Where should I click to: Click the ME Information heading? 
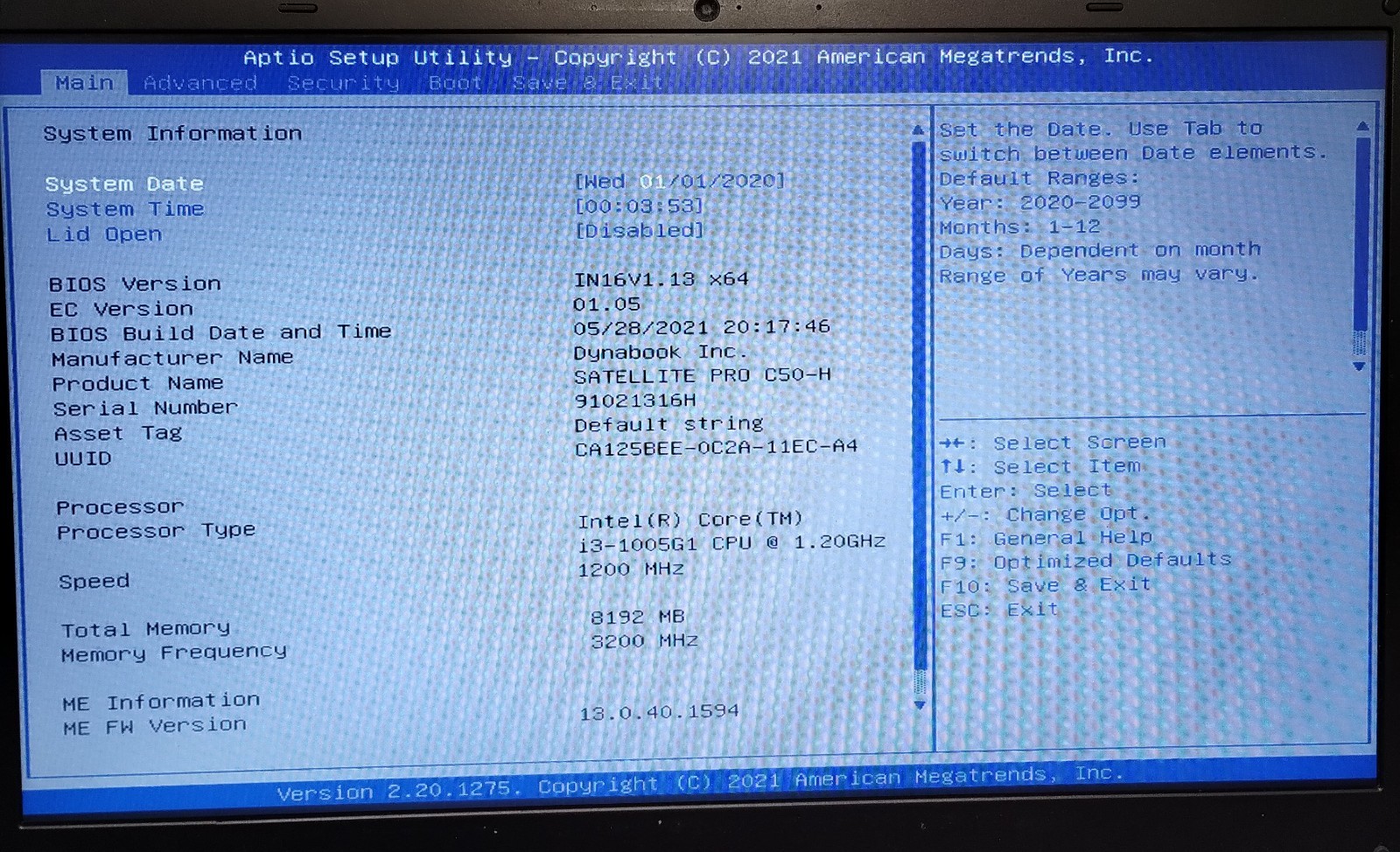[161, 702]
